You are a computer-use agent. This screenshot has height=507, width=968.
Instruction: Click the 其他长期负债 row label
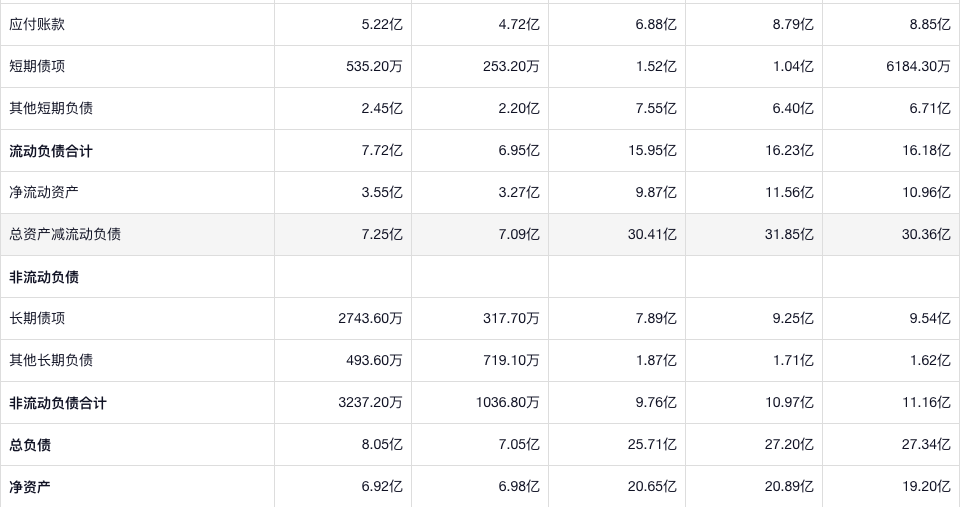[x=51, y=360]
